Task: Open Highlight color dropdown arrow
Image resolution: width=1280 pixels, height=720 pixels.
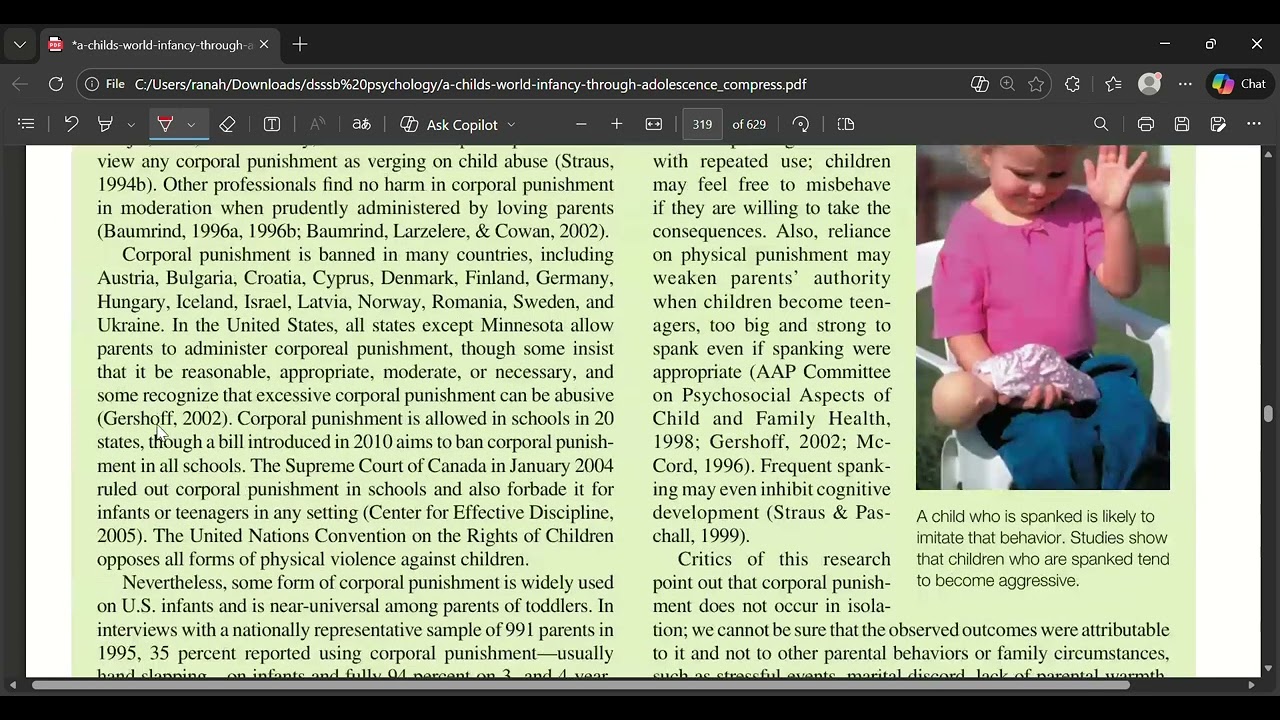Action: tap(191, 125)
